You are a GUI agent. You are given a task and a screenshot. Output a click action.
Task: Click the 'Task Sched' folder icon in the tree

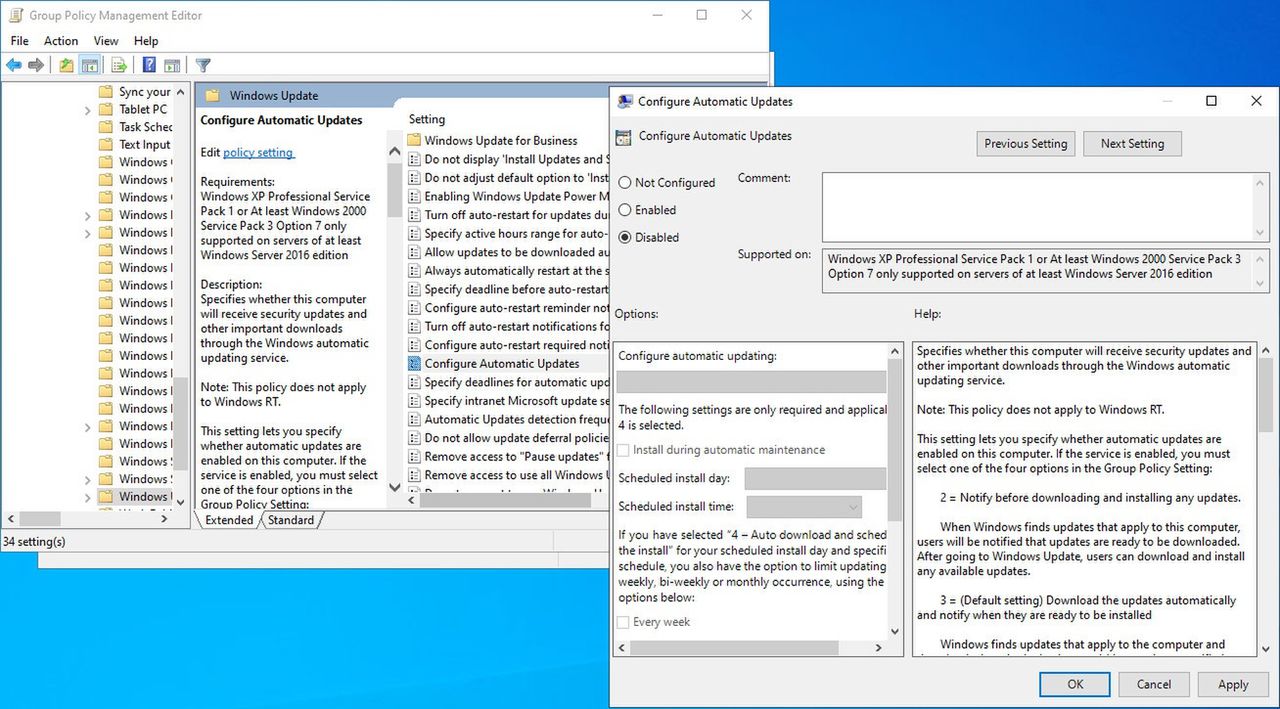click(x=106, y=127)
